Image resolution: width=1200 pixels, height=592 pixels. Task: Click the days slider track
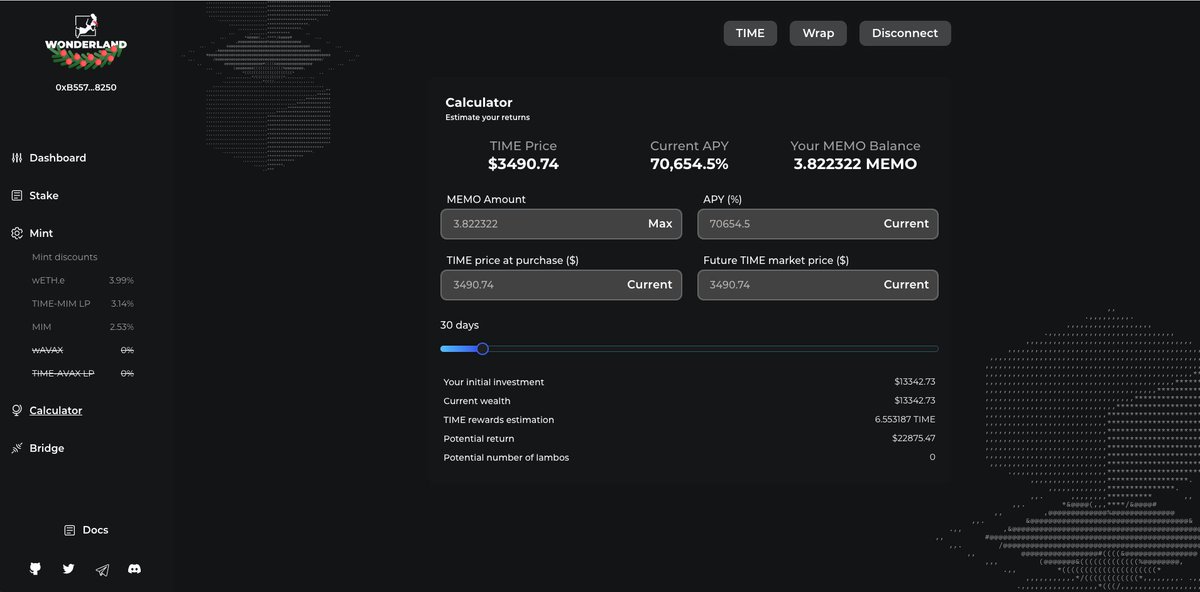click(689, 349)
